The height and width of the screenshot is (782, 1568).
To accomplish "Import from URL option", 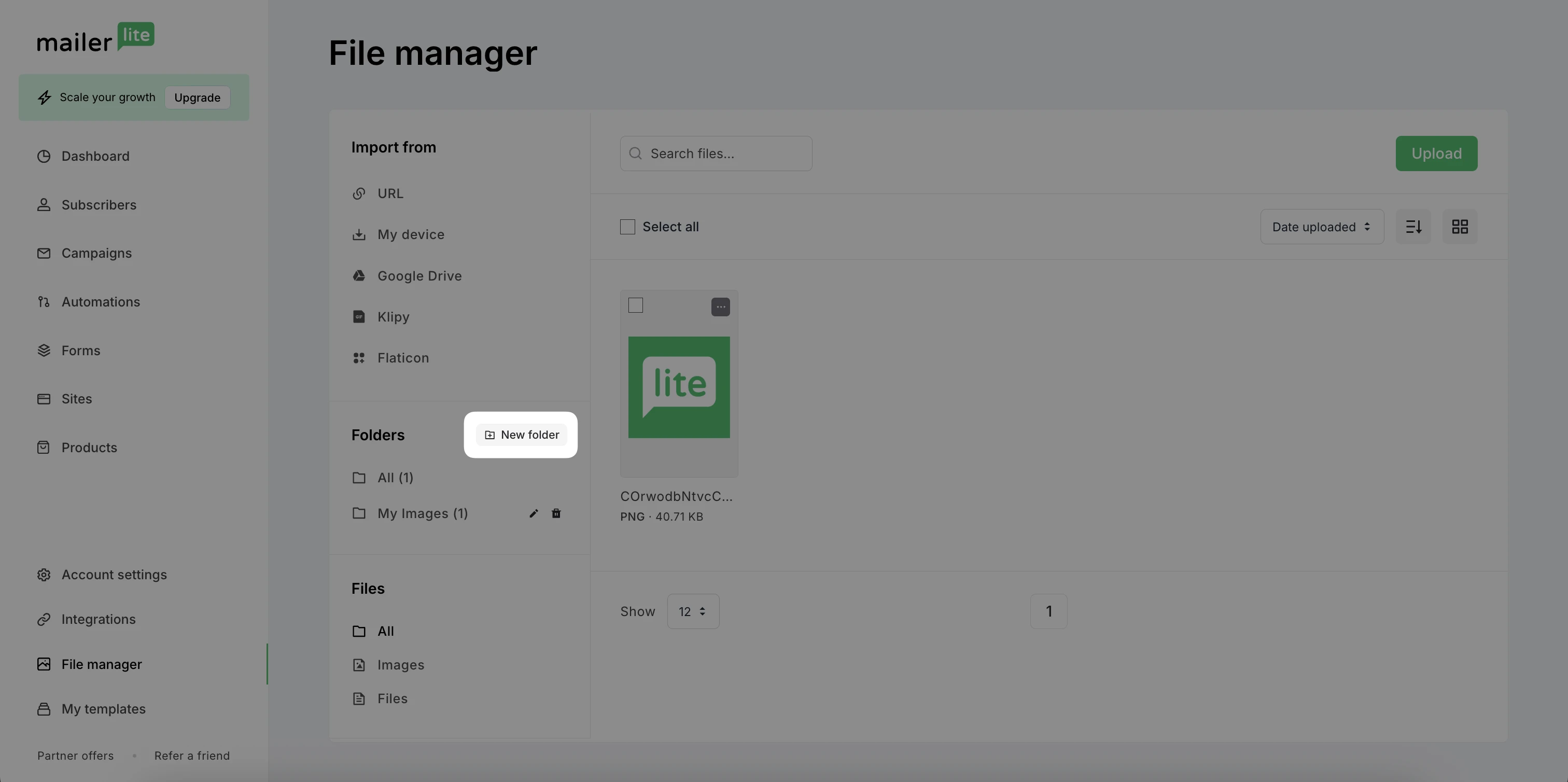I will point(390,193).
